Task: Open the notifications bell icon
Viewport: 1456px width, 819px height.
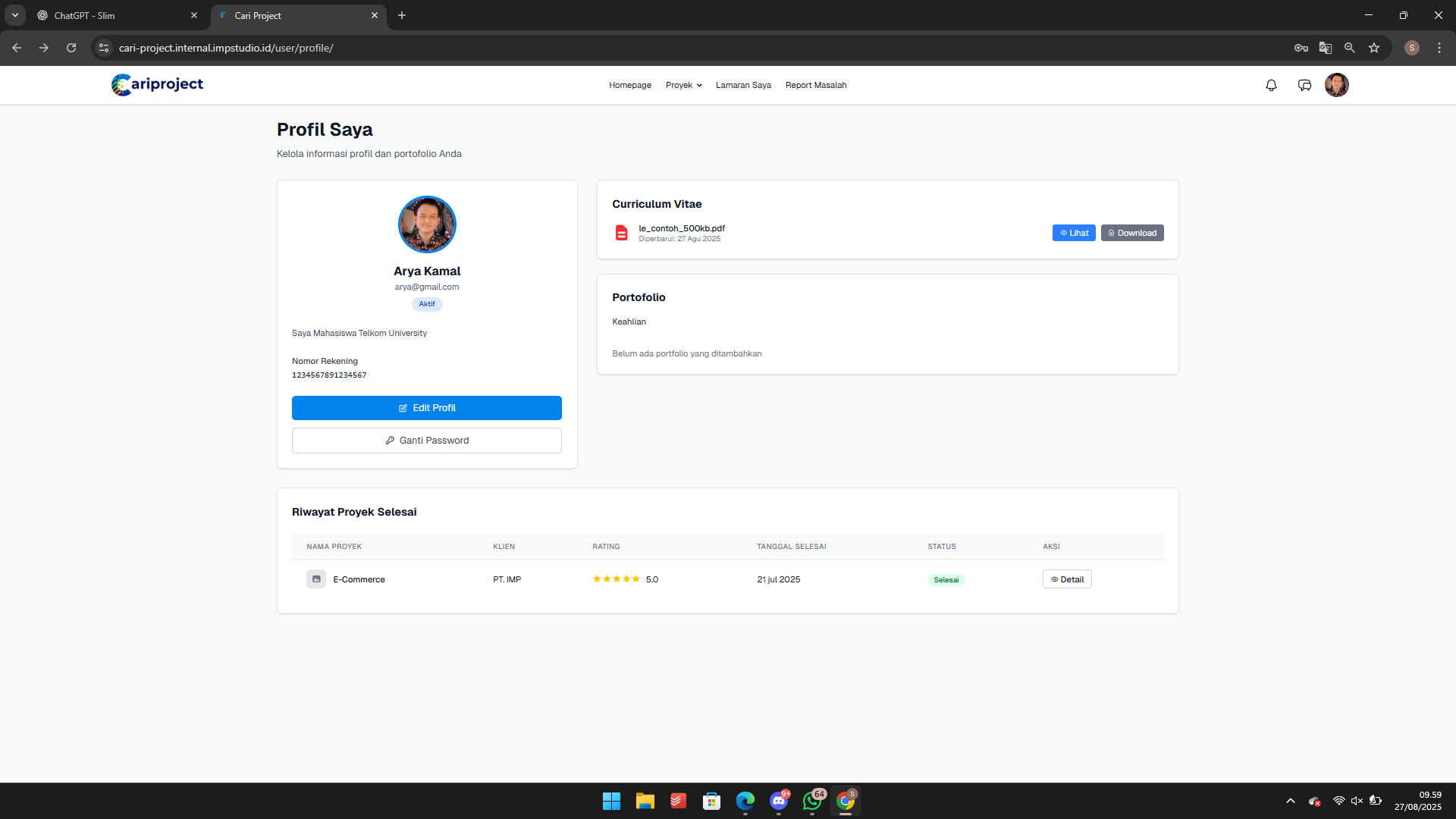Action: click(1271, 86)
